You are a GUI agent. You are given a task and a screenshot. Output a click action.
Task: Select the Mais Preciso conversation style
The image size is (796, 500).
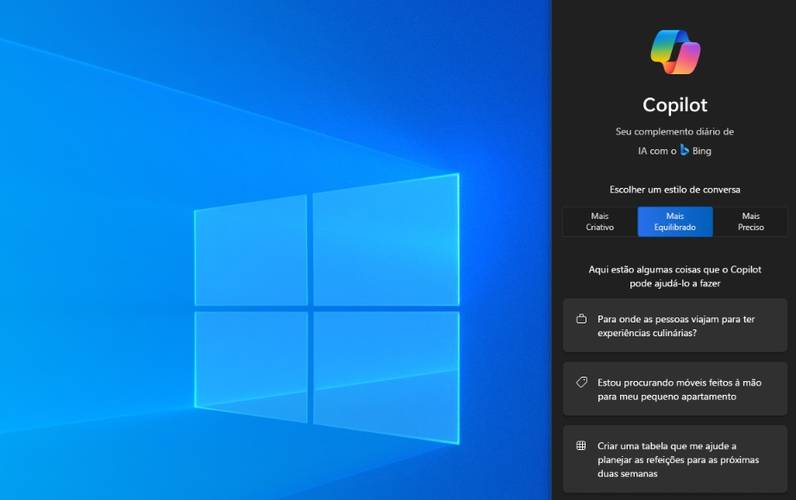pos(750,222)
